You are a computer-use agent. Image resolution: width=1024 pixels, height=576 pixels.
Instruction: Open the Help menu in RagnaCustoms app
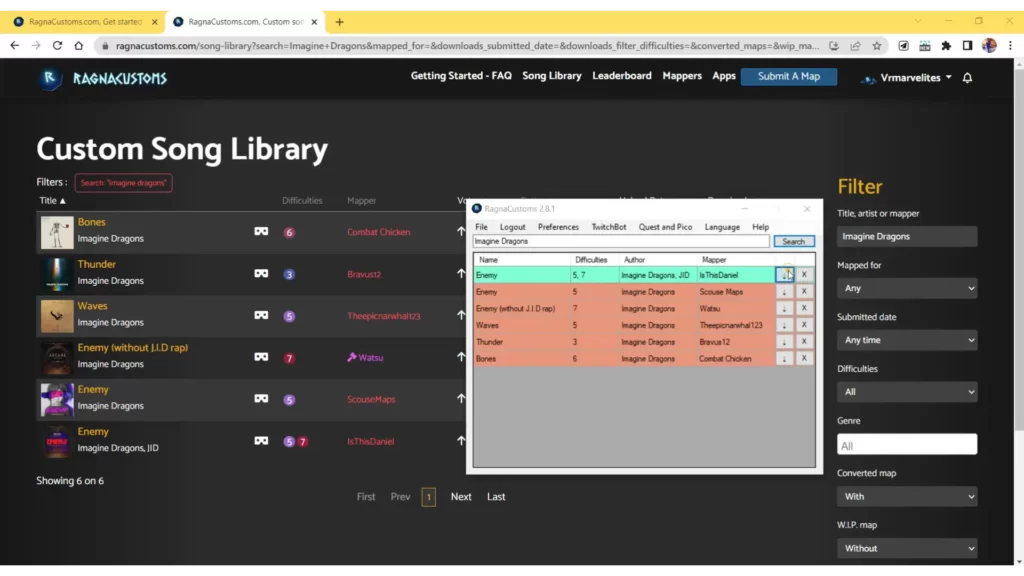(x=760, y=227)
